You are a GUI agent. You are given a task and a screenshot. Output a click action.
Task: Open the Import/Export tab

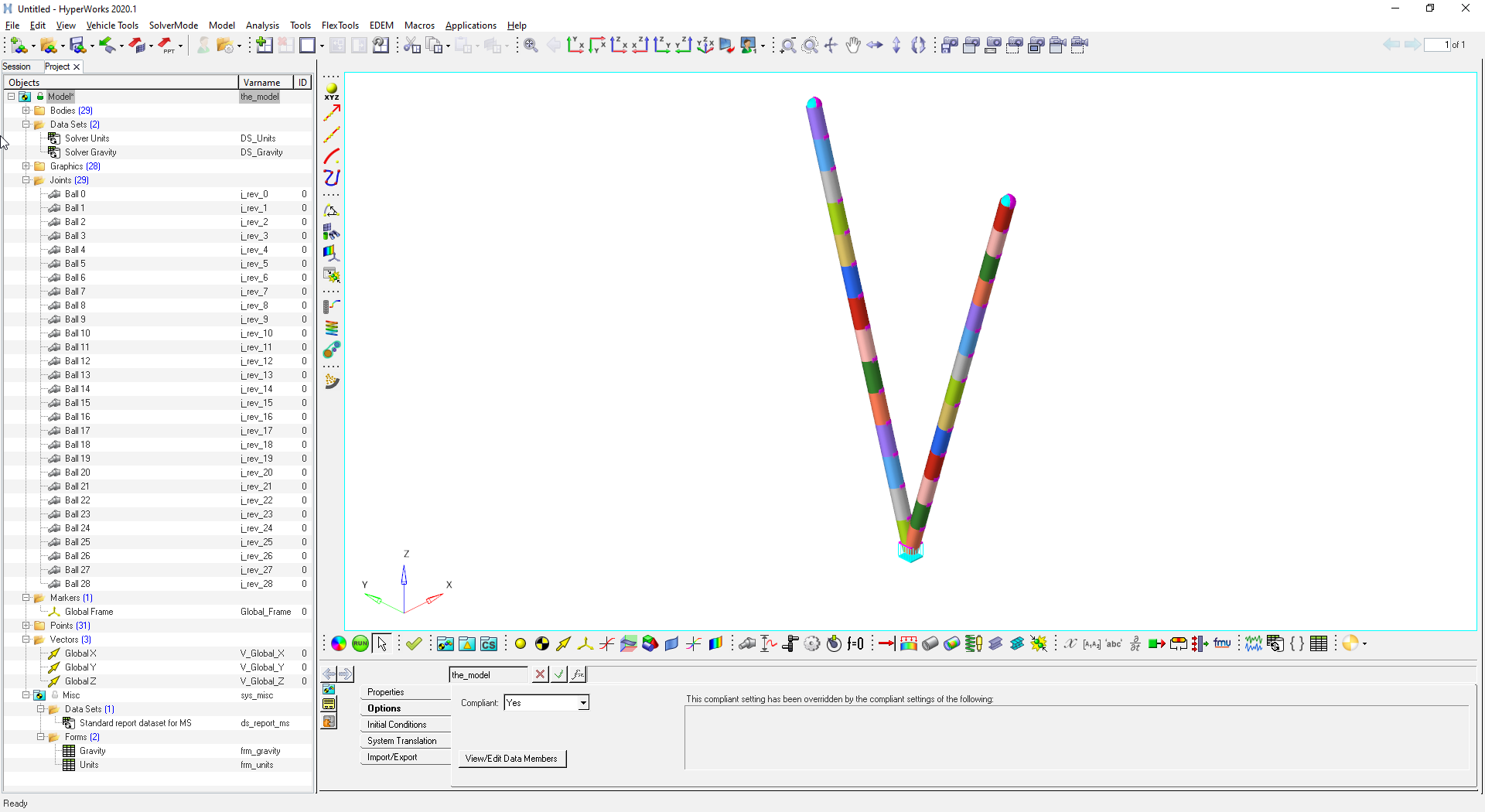coord(405,757)
